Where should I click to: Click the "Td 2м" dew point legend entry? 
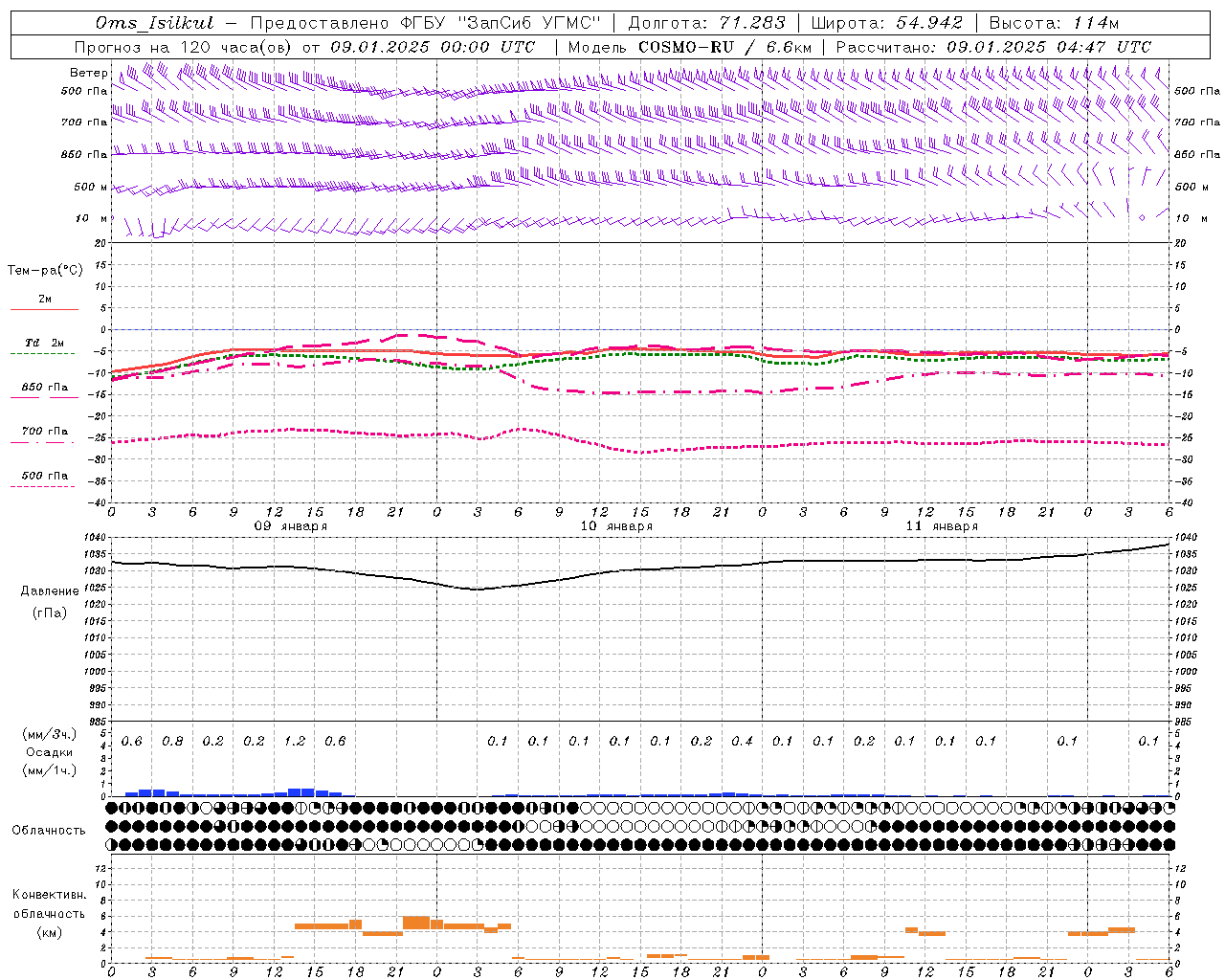tap(44, 343)
